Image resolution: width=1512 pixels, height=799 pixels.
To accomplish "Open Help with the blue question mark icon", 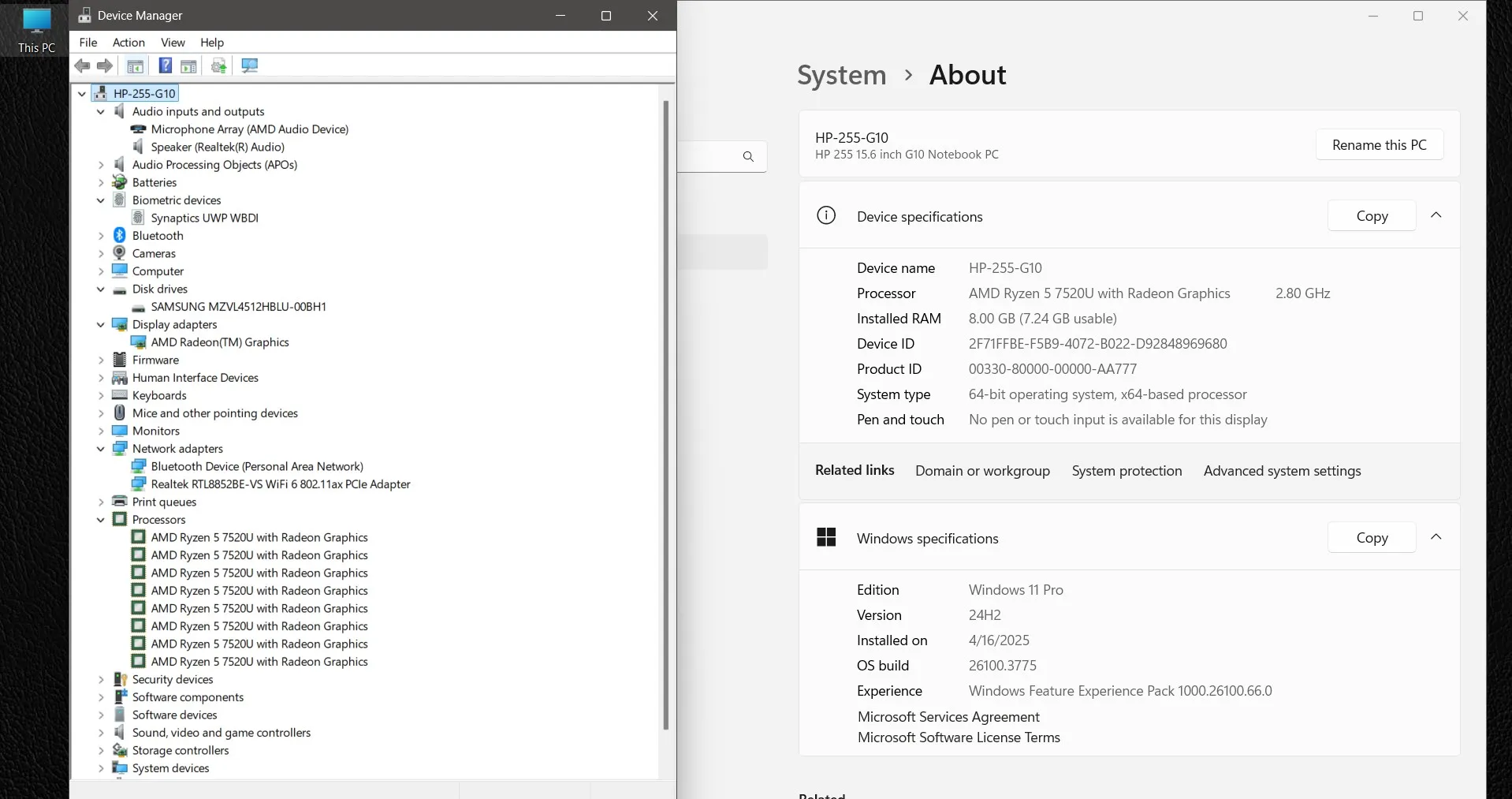I will (165, 65).
